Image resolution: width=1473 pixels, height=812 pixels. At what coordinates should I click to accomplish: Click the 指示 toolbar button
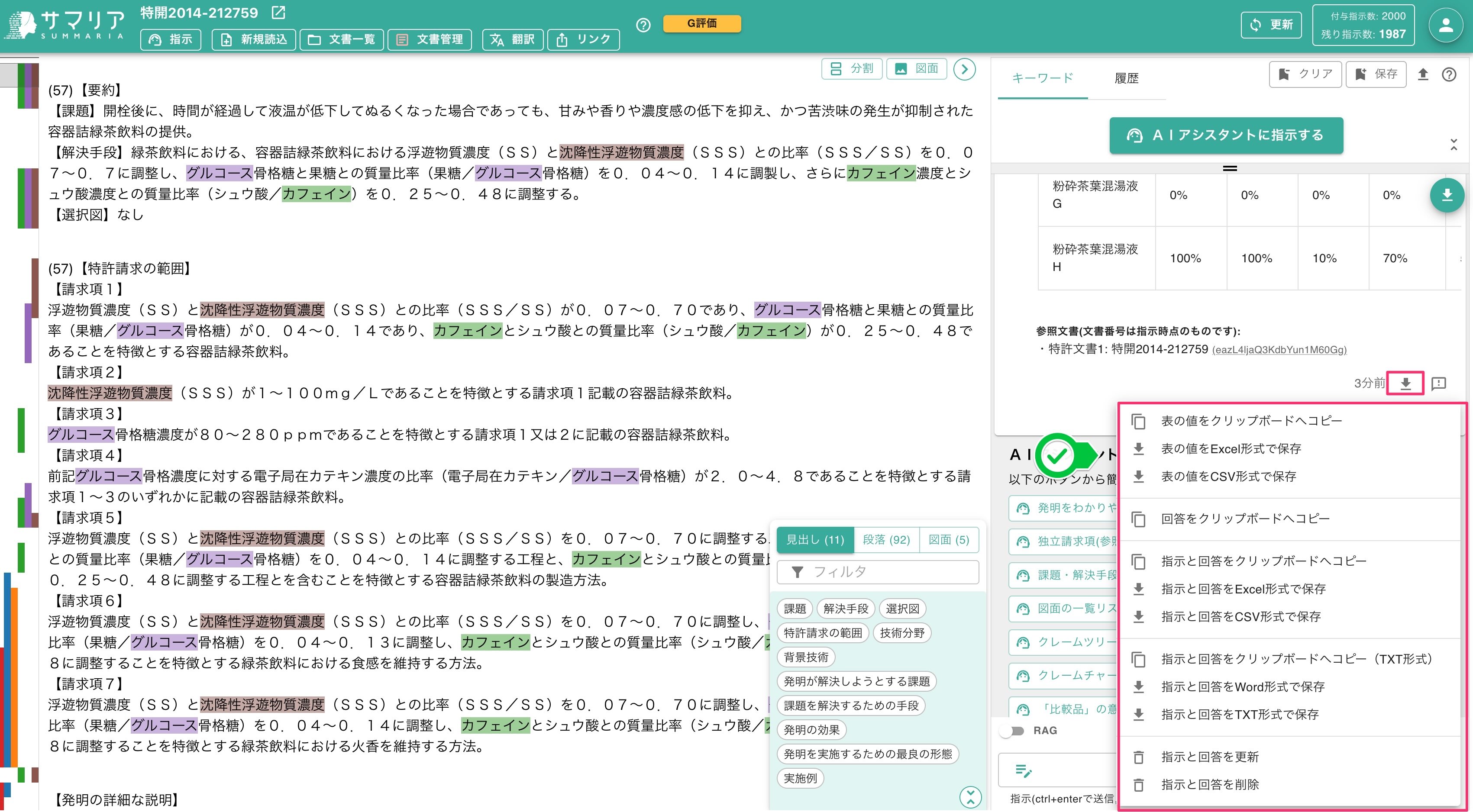[171, 39]
